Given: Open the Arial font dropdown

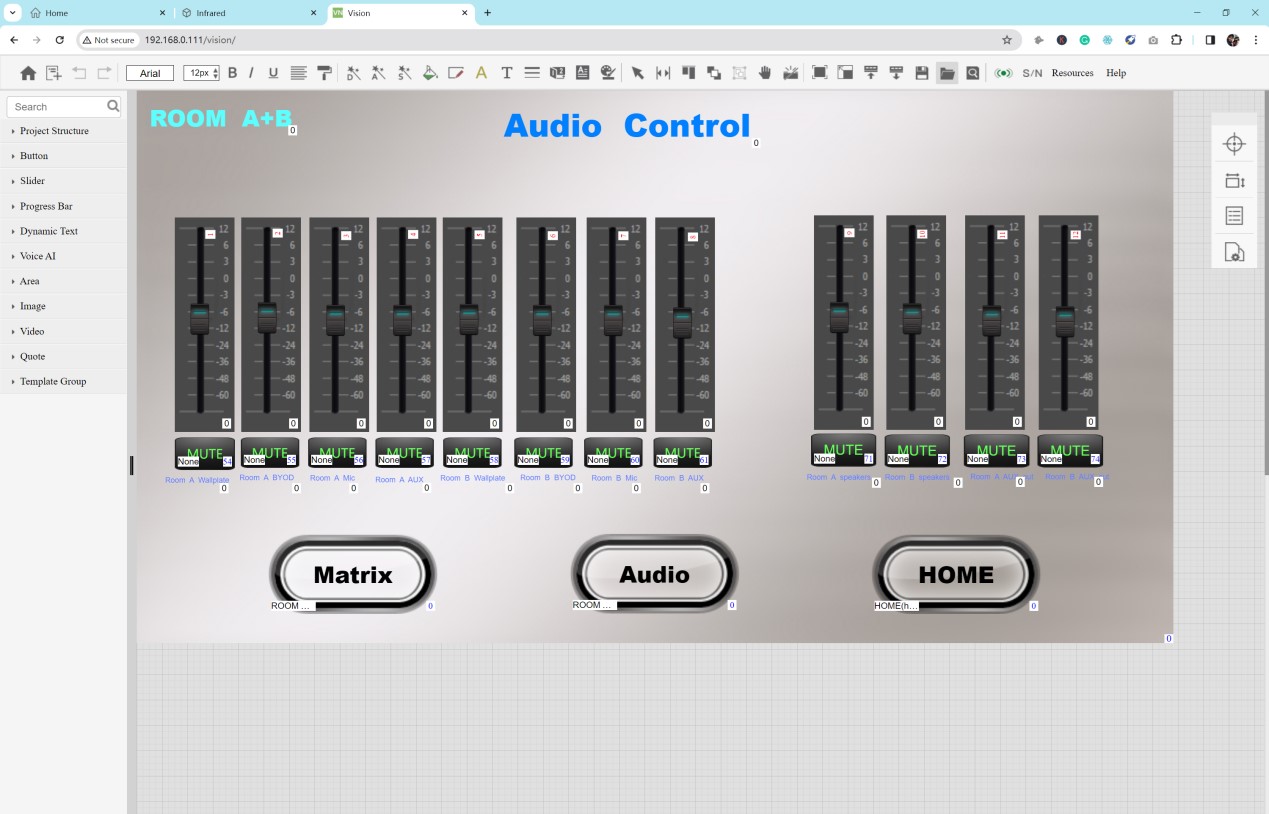Looking at the screenshot, I should (x=150, y=73).
